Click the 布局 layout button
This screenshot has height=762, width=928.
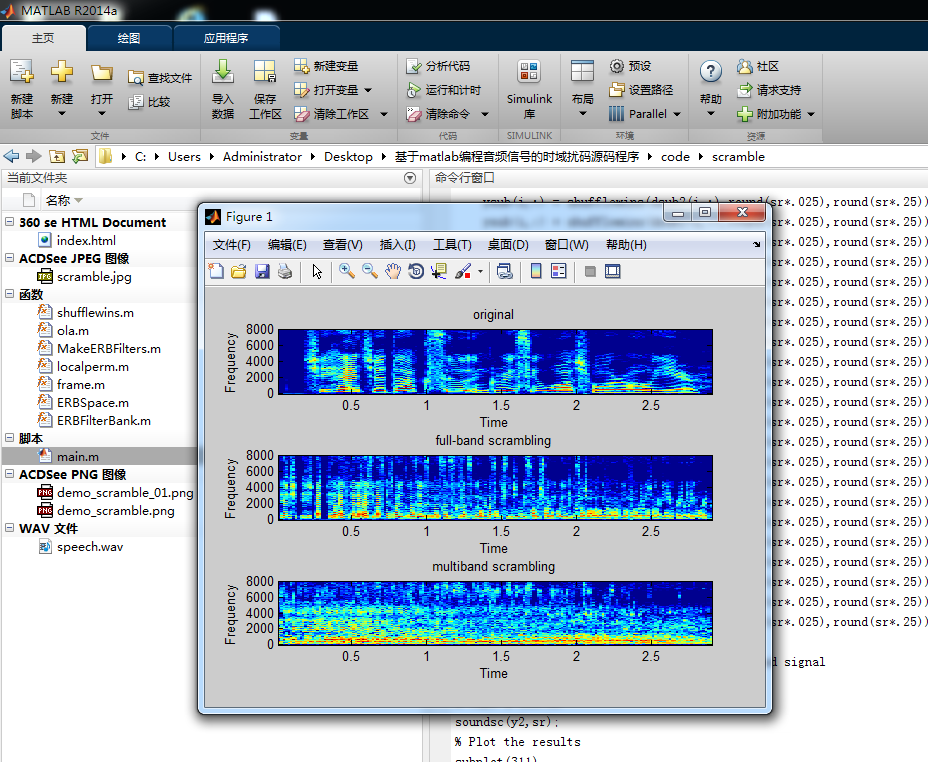[x=582, y=89]
